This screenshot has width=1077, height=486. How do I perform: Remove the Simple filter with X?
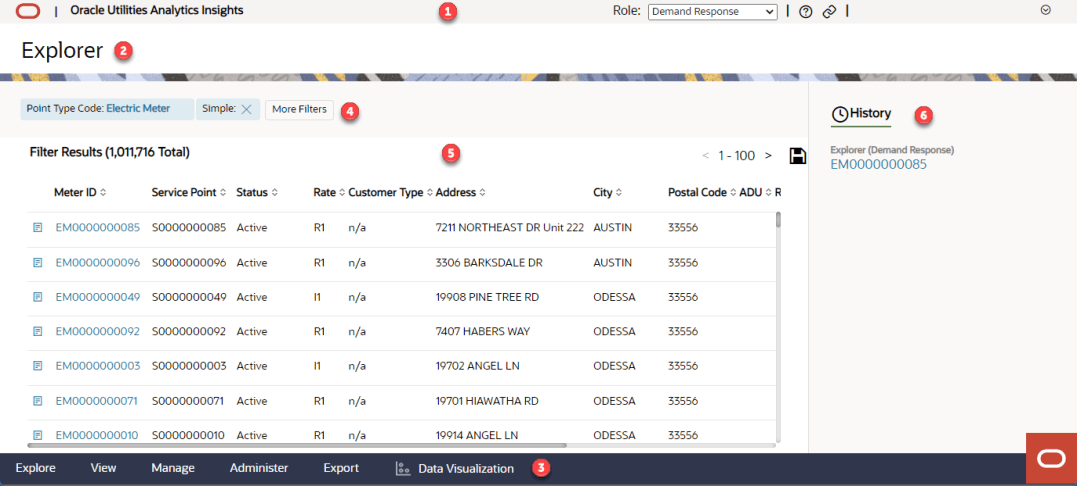tap(247, 109)
